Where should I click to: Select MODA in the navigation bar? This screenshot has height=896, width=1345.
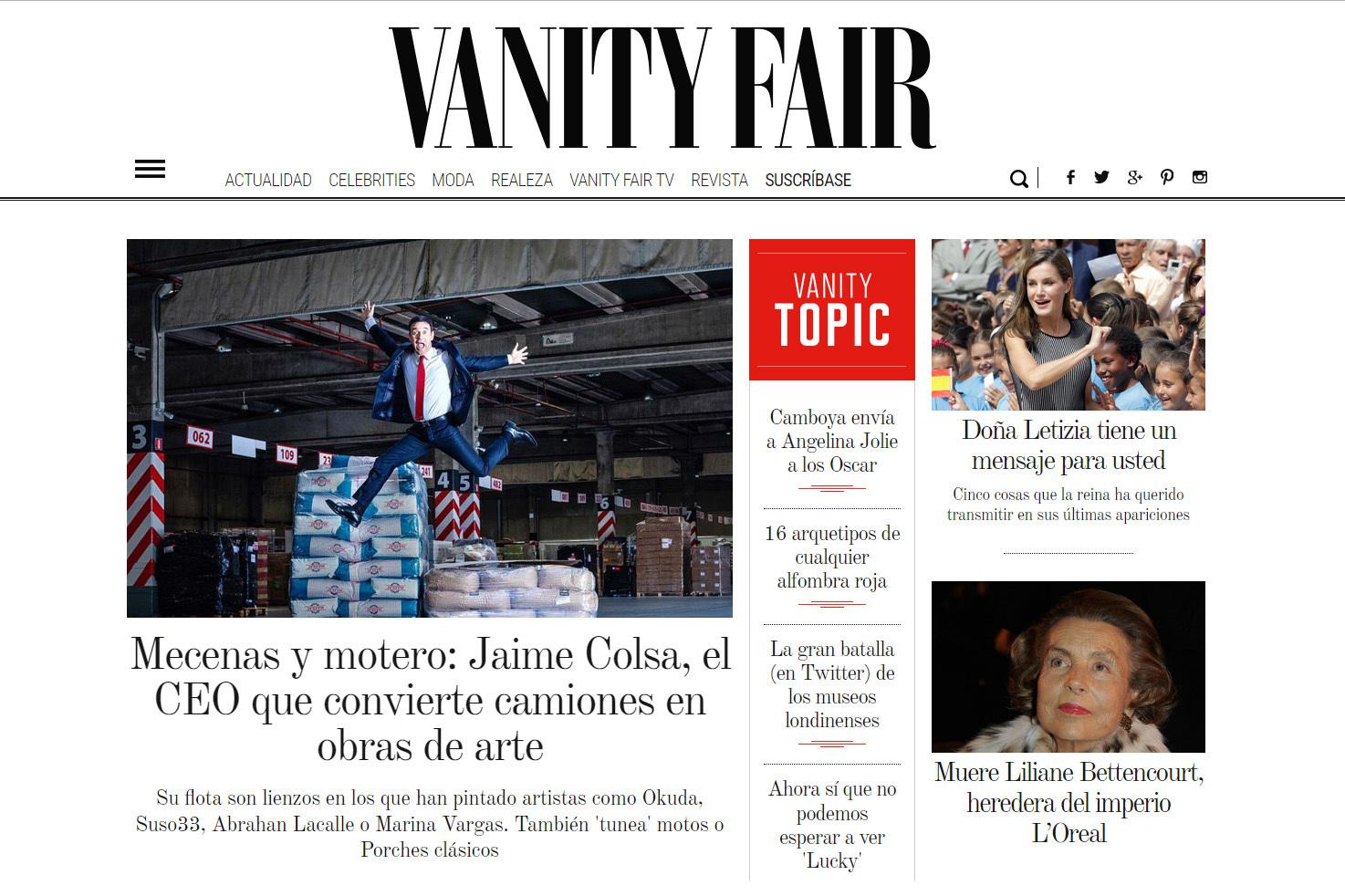coord(453,180)
